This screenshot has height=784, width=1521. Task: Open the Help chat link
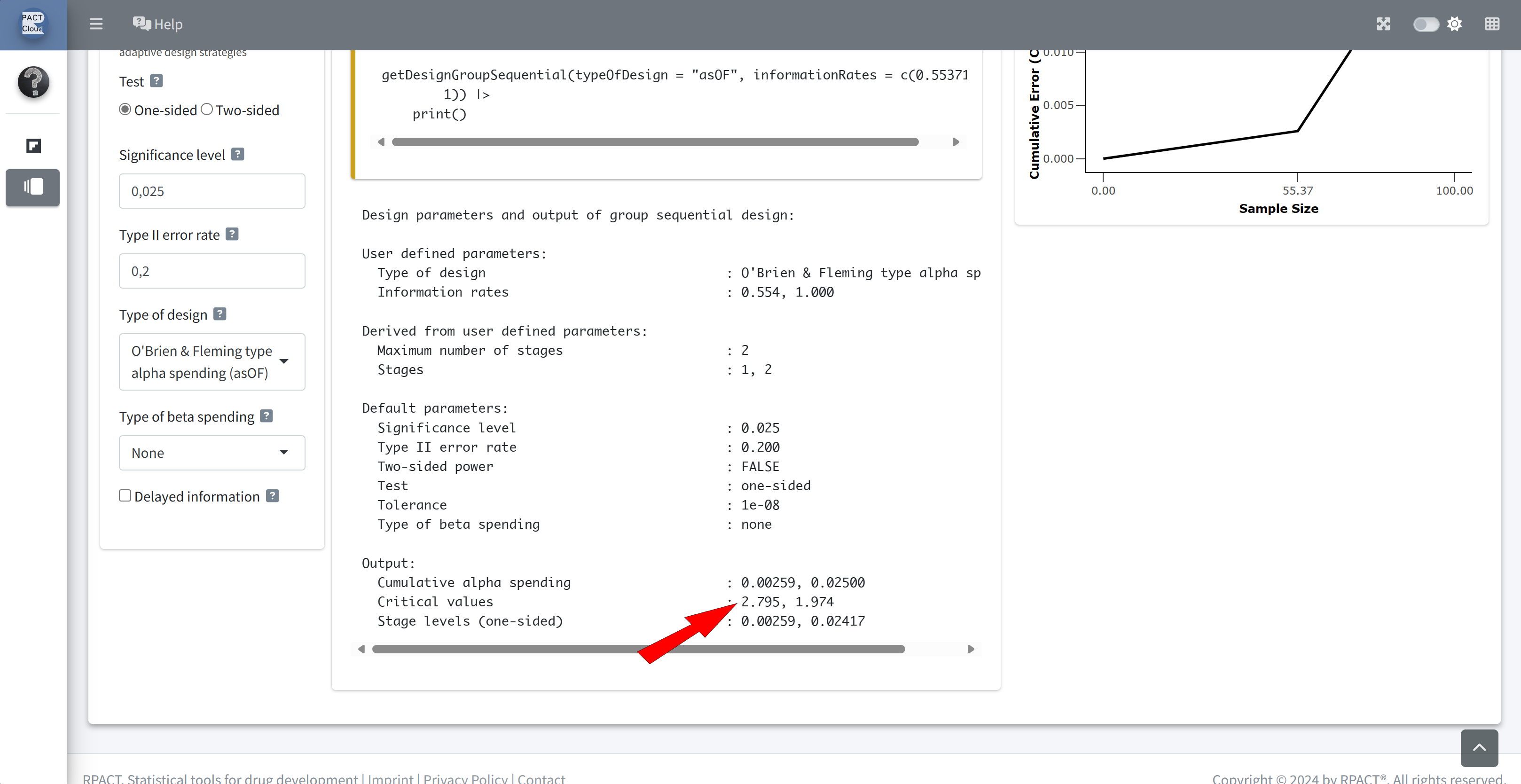pyautogui.click(x=157, y=24)
